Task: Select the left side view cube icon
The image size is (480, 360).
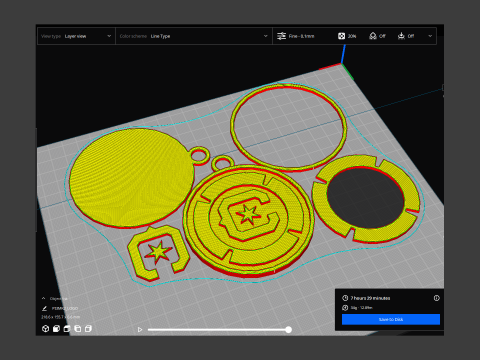Action: tap(78, 329)
